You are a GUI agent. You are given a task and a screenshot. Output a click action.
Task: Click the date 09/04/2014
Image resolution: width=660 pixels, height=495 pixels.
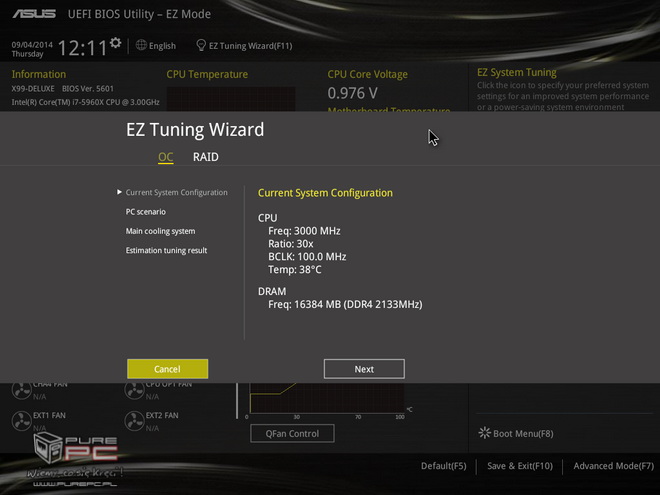point(32,45)
